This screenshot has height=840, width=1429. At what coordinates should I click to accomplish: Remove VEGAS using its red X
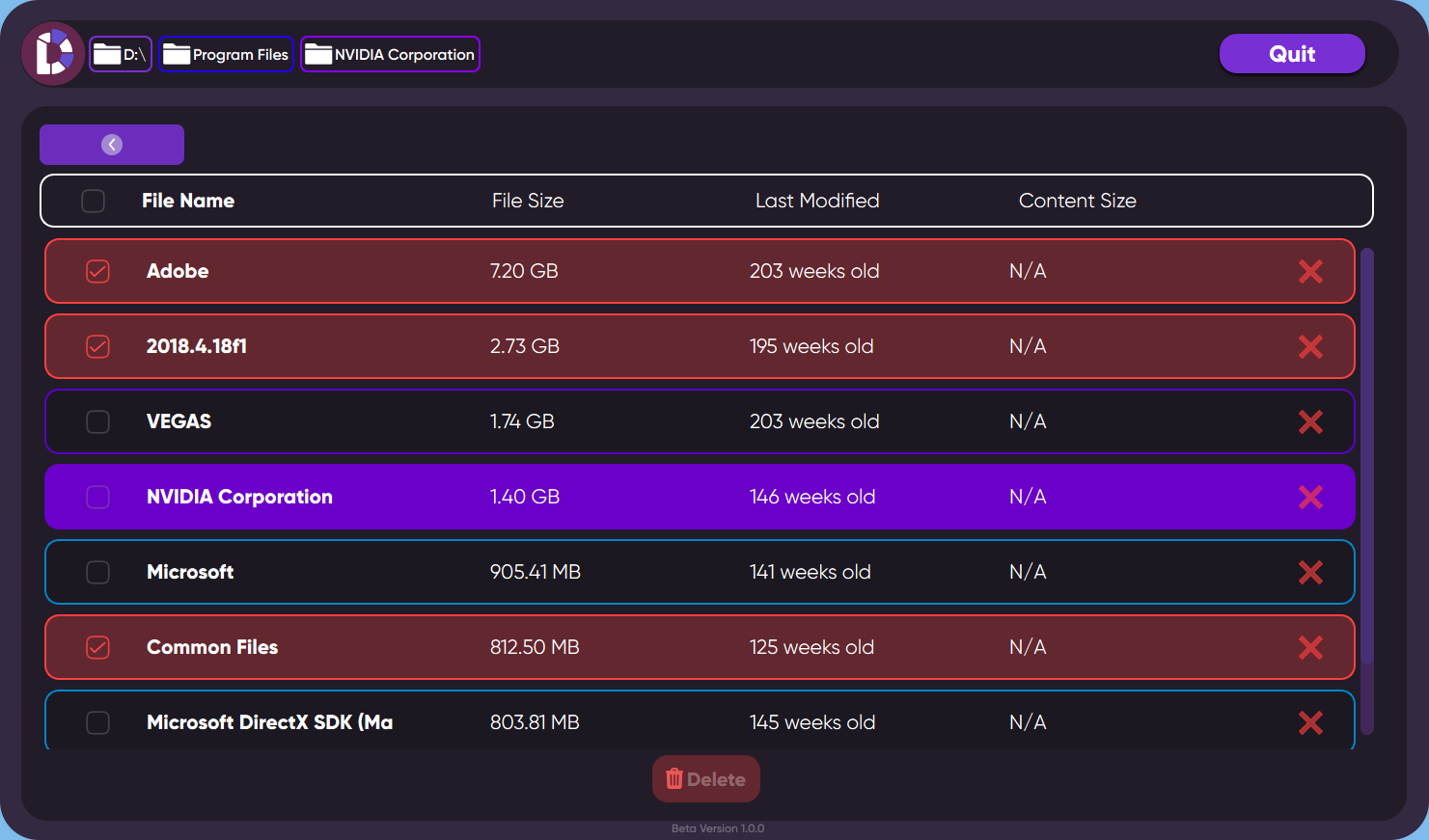coord(1310,421)
